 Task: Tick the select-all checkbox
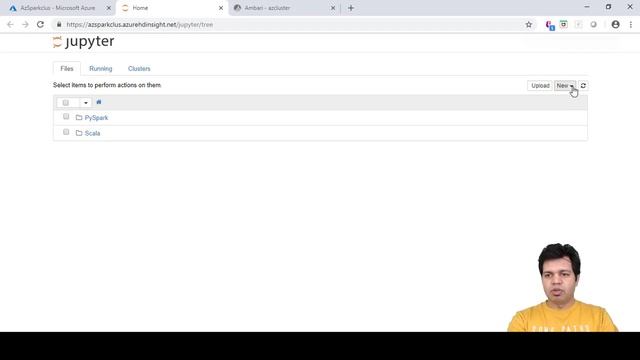[66, 102]
